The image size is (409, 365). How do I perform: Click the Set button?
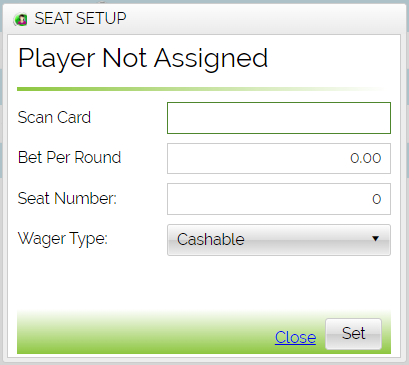pyautogui.click(x=353, y=334)
